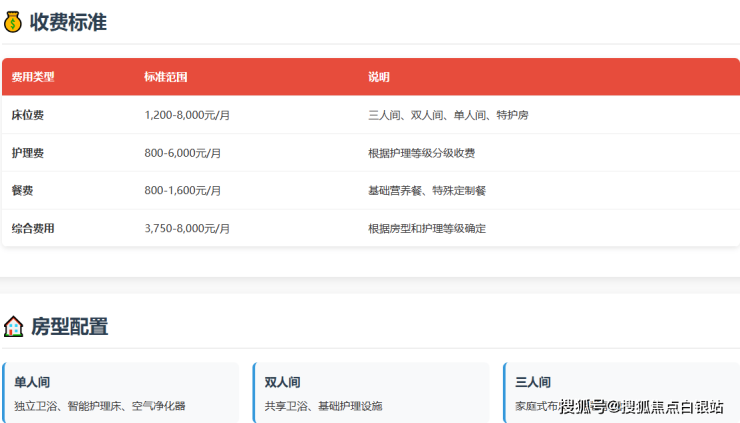Select the 费用类型 column header

click(33, 77)
